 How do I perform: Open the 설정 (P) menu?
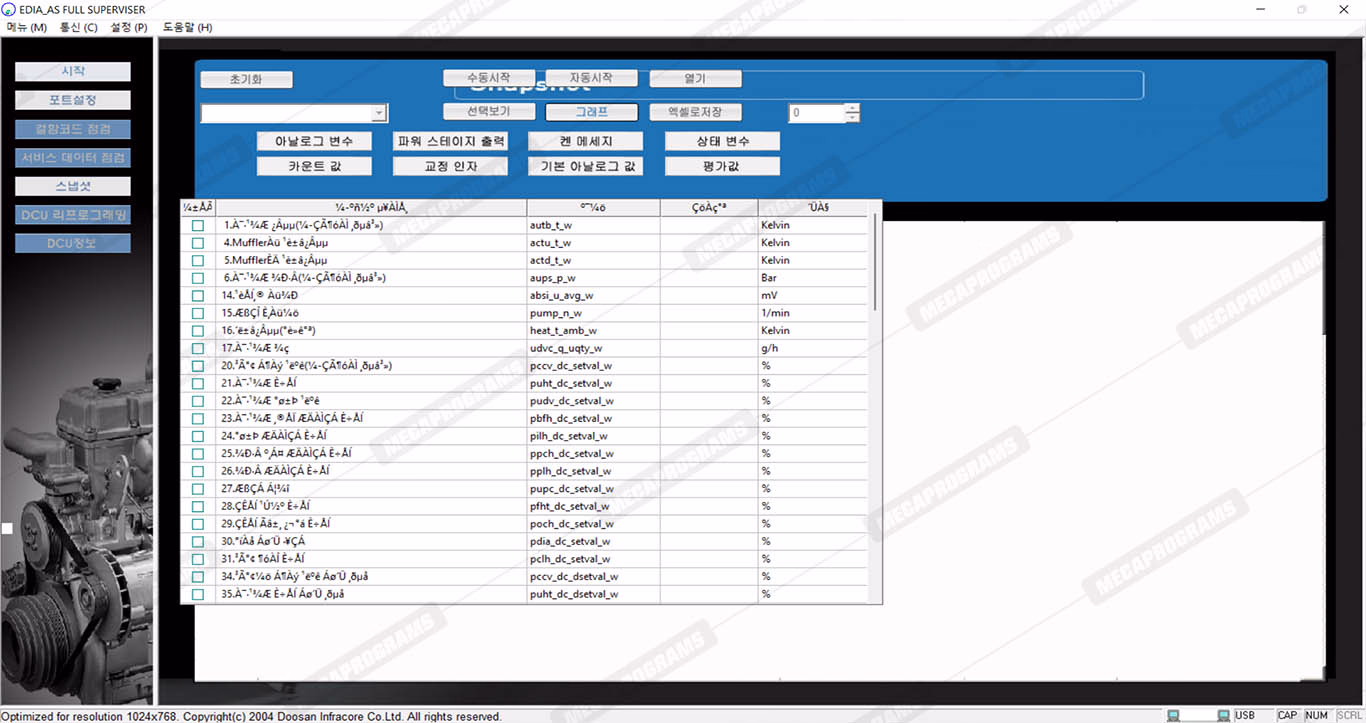(129, 27)
